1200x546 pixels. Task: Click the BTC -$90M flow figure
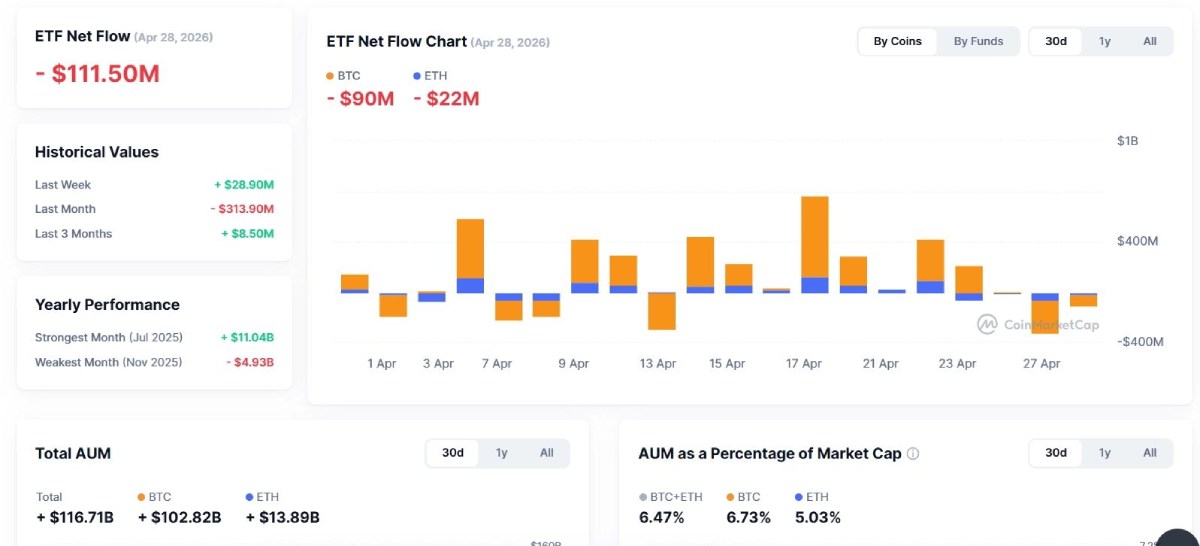click(x=361, y=99)
